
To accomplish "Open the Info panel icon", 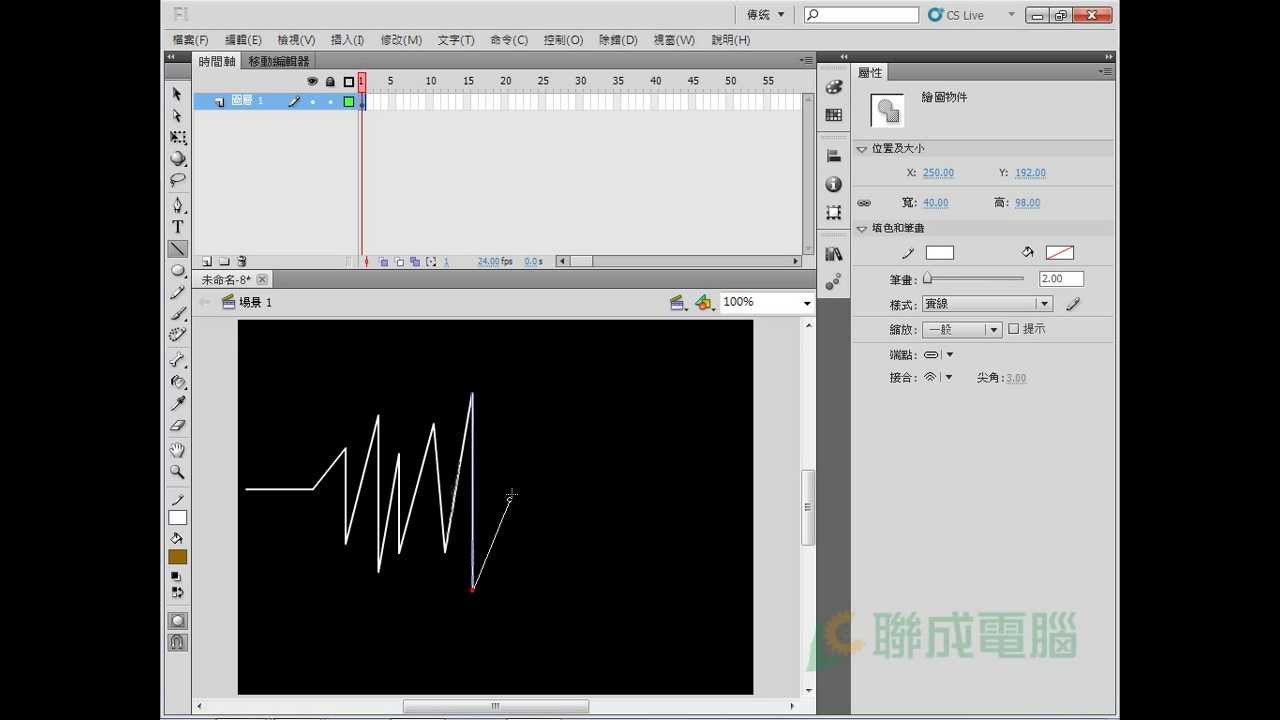I will 834,185.
